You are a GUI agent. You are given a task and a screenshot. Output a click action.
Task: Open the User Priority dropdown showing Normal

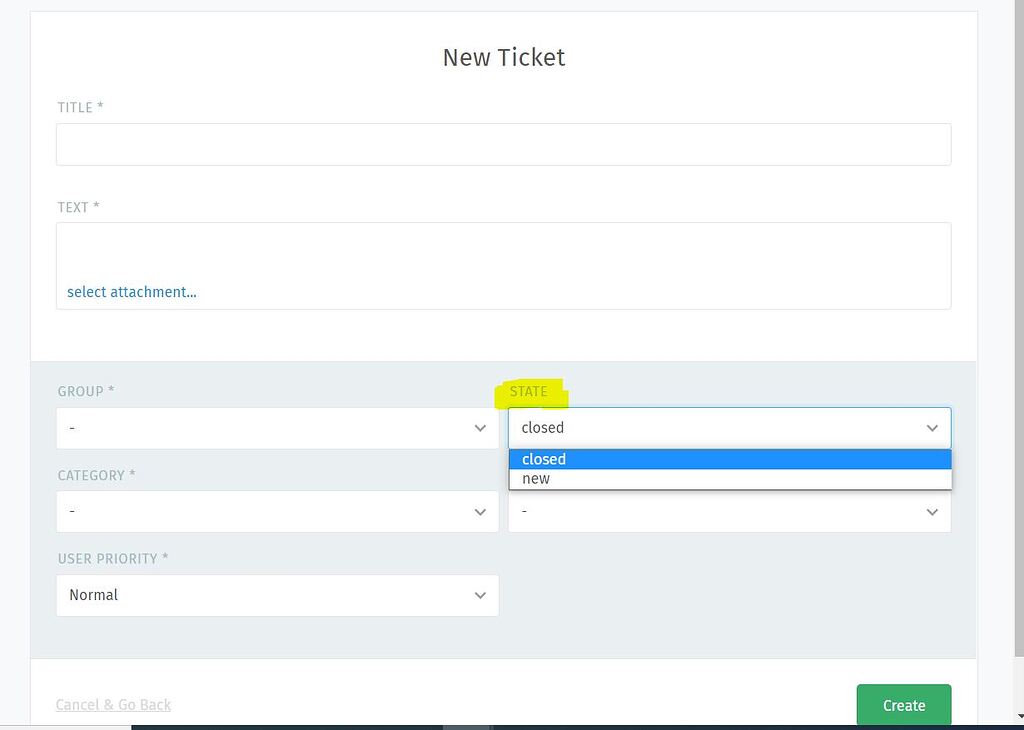pos(277,595)
